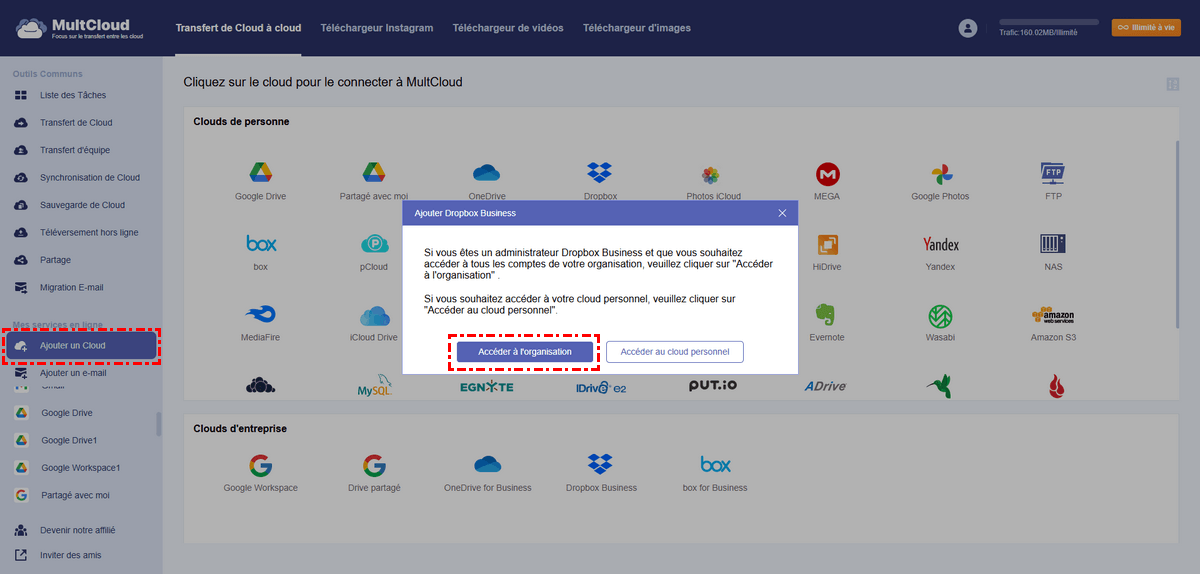Switch to Téléchargeur Instagram tab
The image size is (1200, 574).
377,28
